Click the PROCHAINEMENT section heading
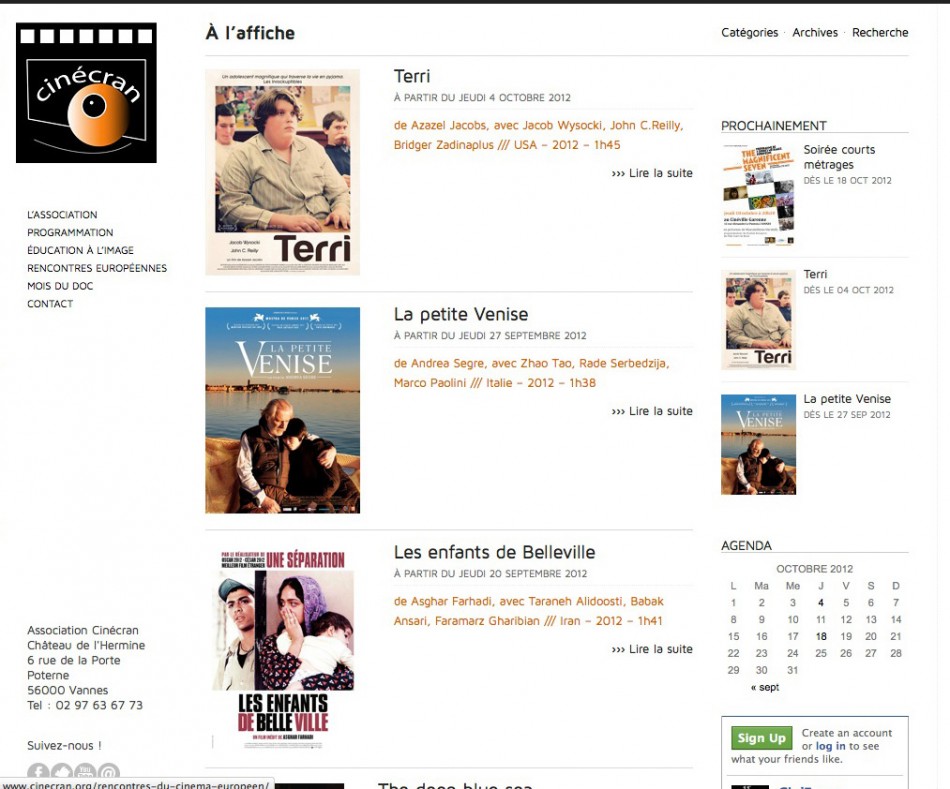 point(774,126)
